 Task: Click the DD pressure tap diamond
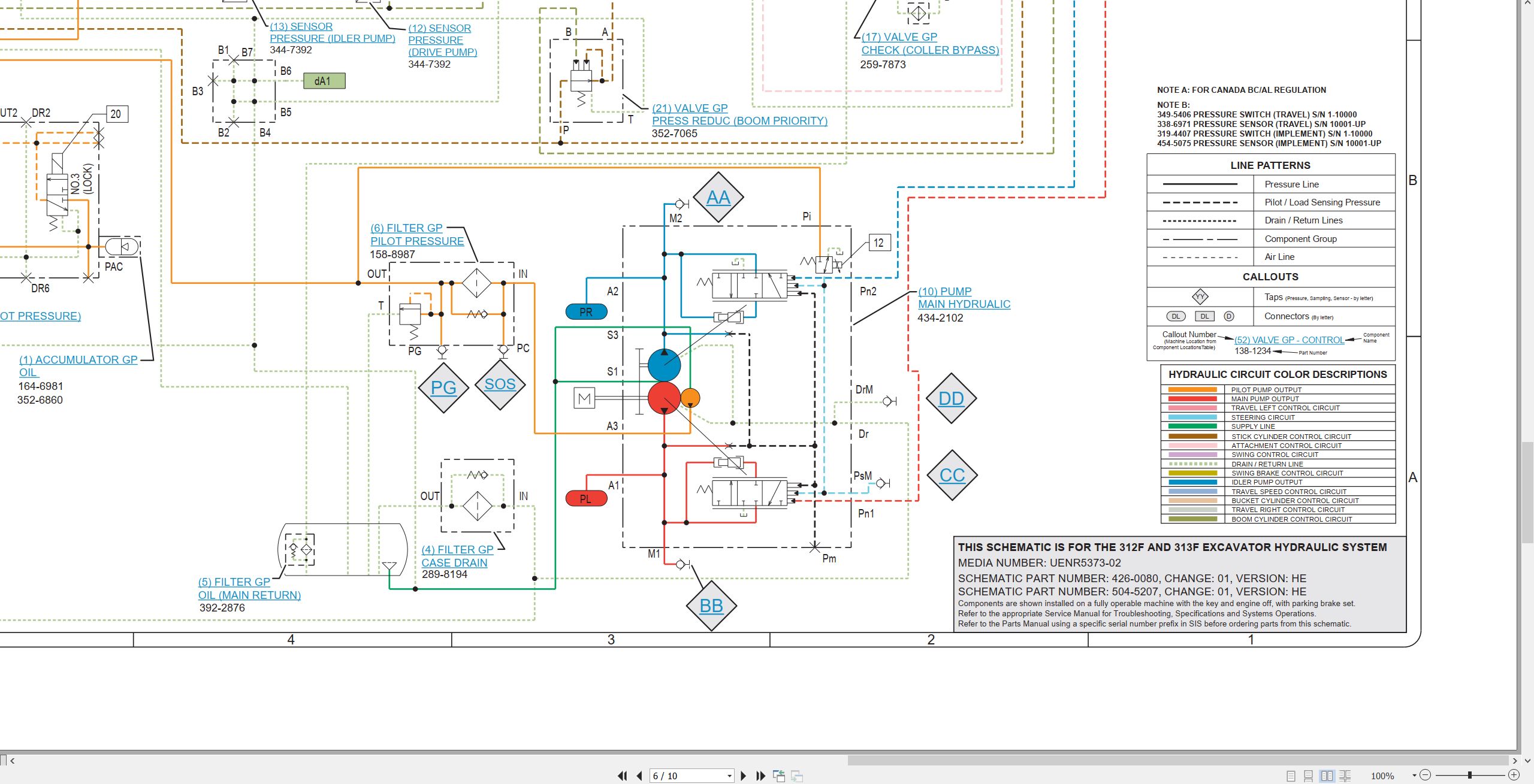952,398
